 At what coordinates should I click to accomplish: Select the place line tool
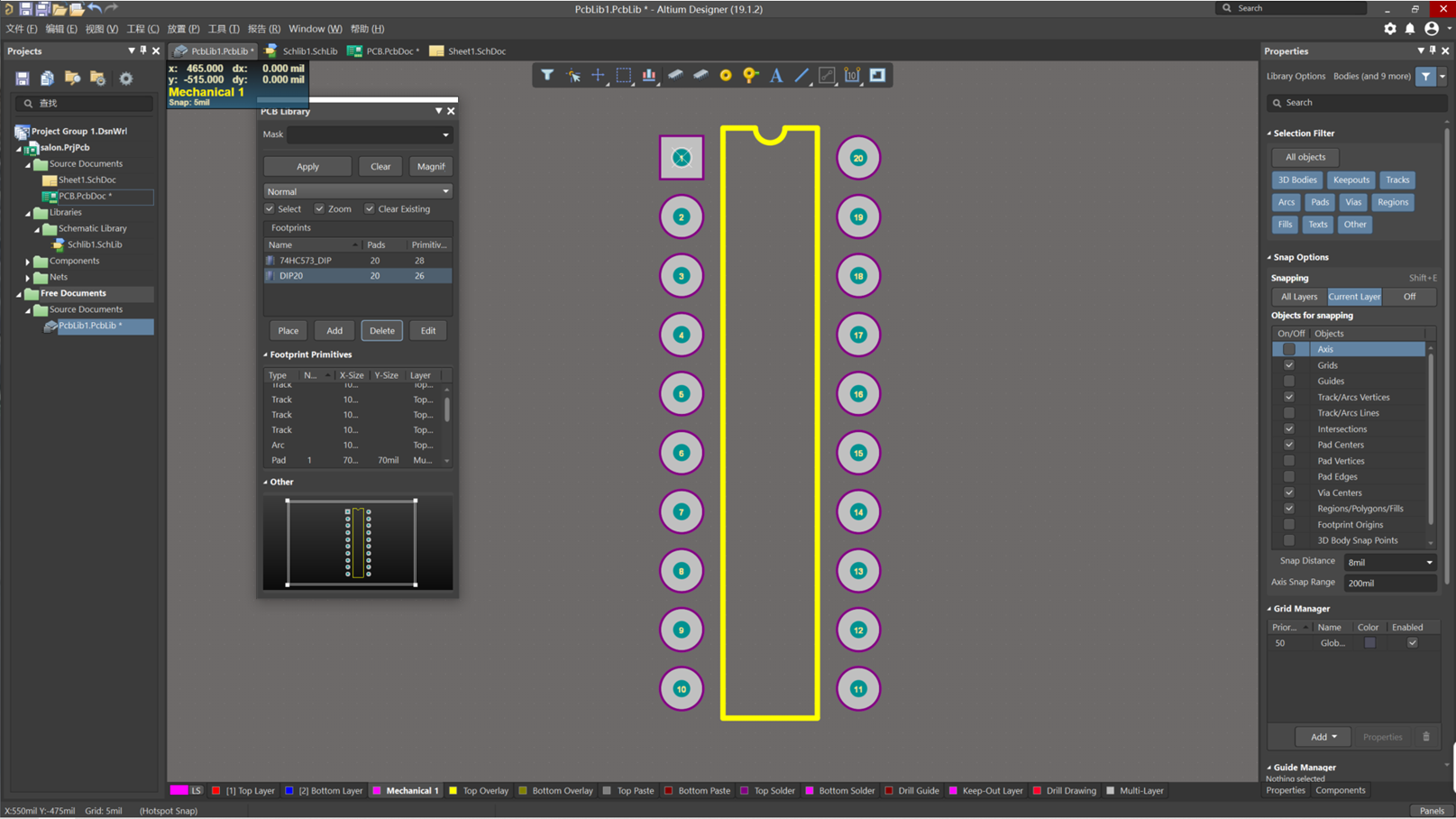pyautogui.click(x=801, y=75)
